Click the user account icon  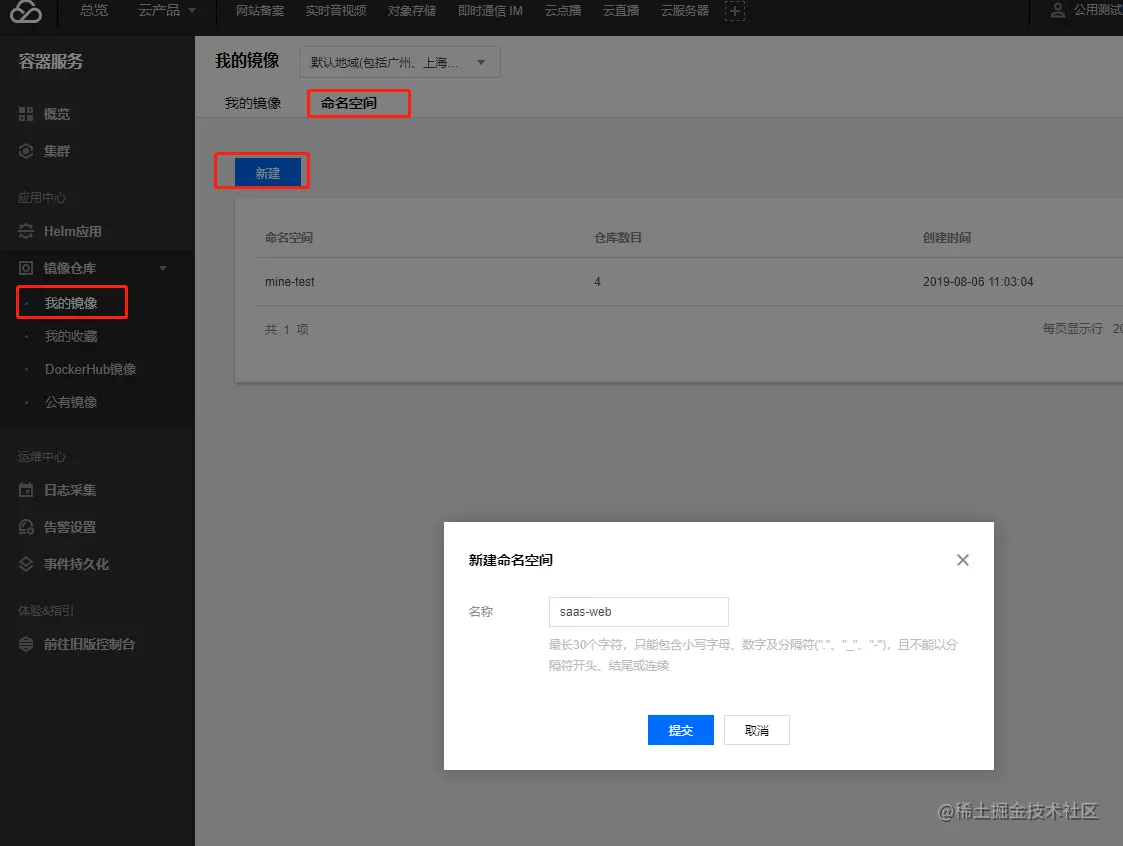tap(1057, 10)
